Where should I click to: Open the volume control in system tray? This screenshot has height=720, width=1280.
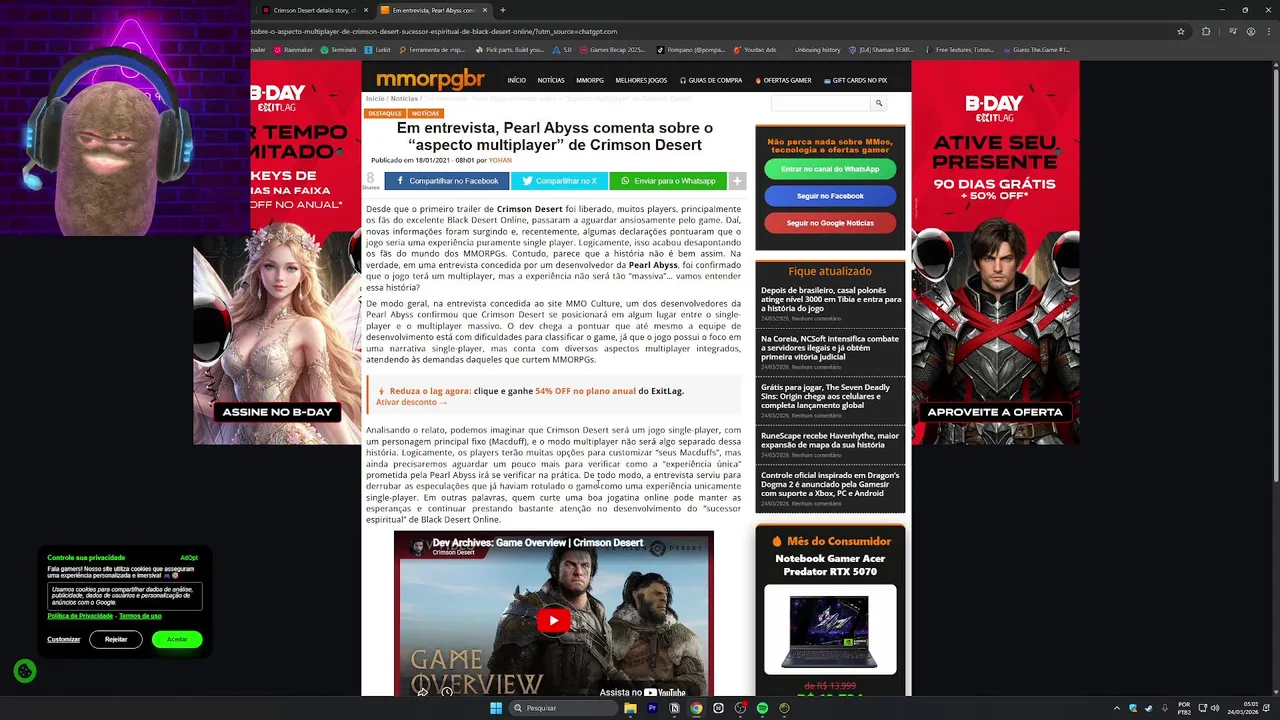[x=1214, y=708]
